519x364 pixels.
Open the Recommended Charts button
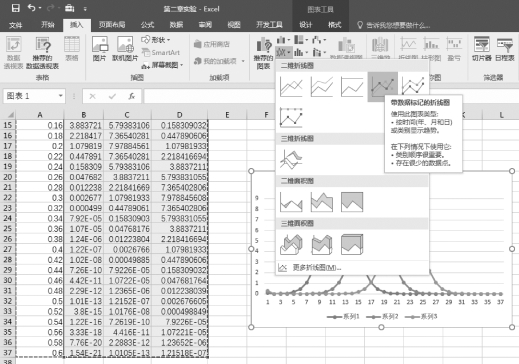(x=263, y=53)
